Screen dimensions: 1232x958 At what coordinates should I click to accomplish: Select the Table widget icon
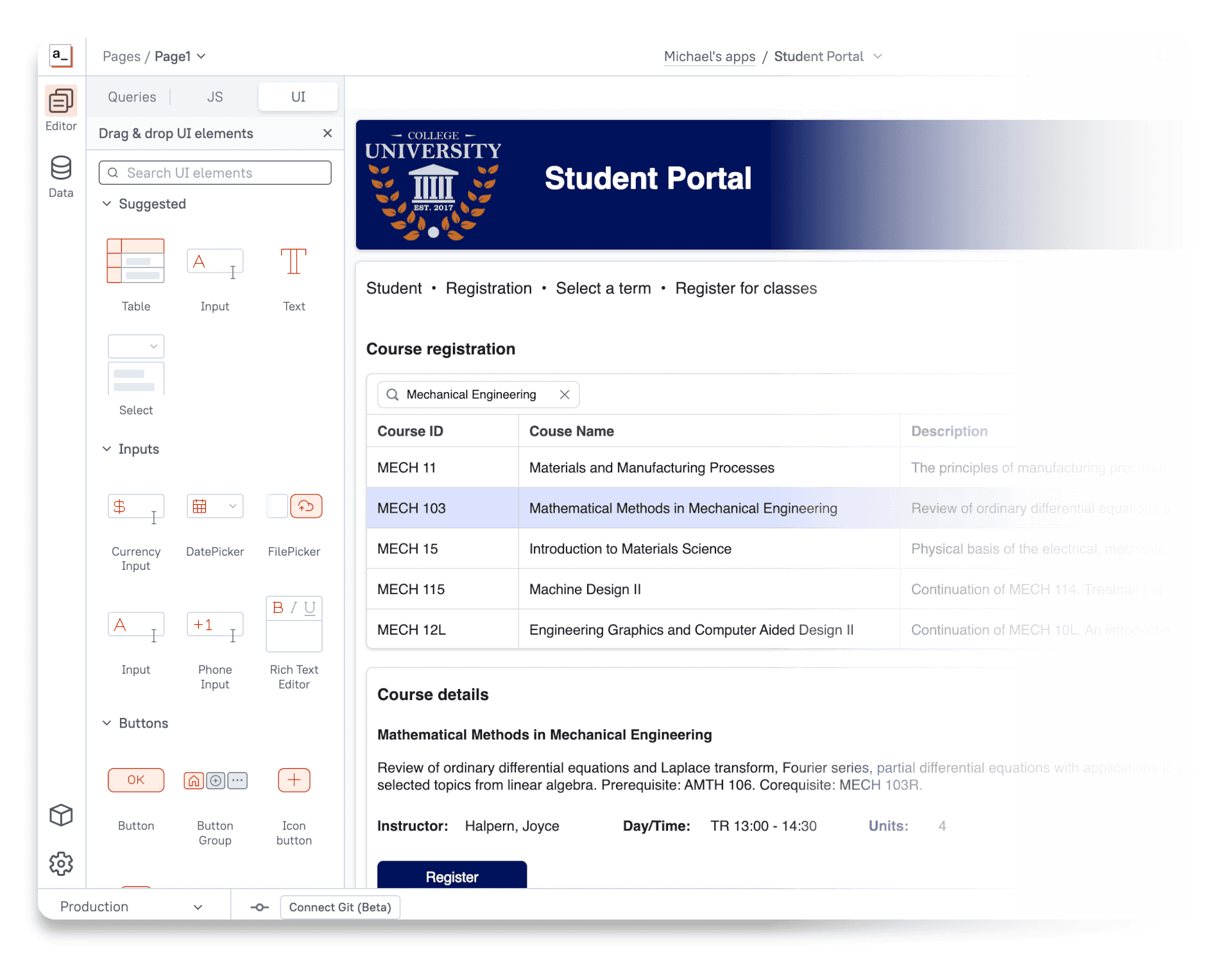[x=135, y=261]
